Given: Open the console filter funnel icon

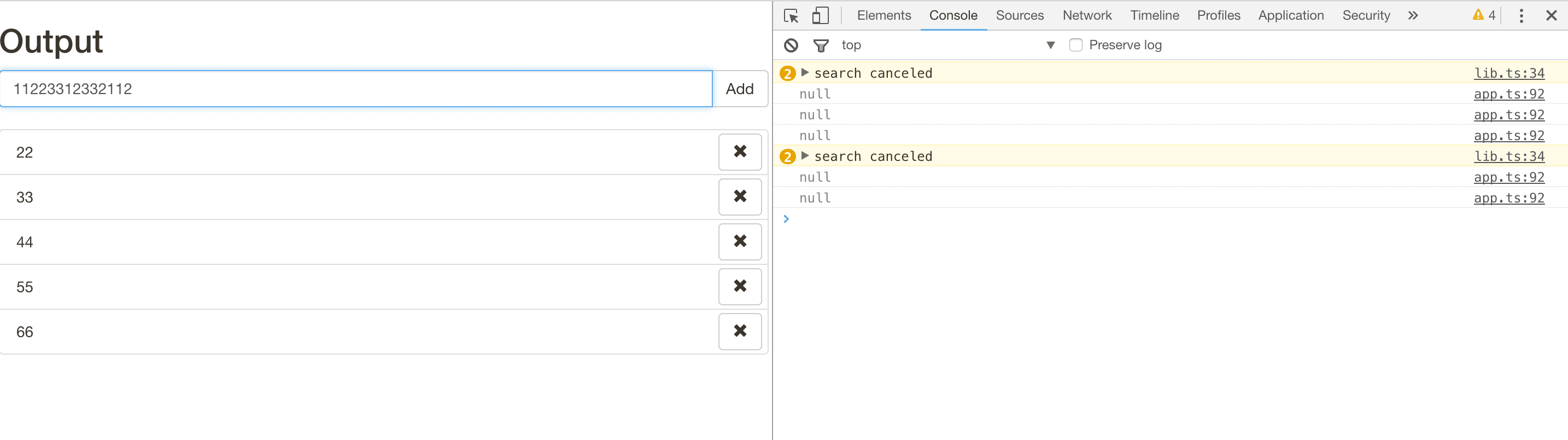Looking at the screenshot, I should coord(821,45).
